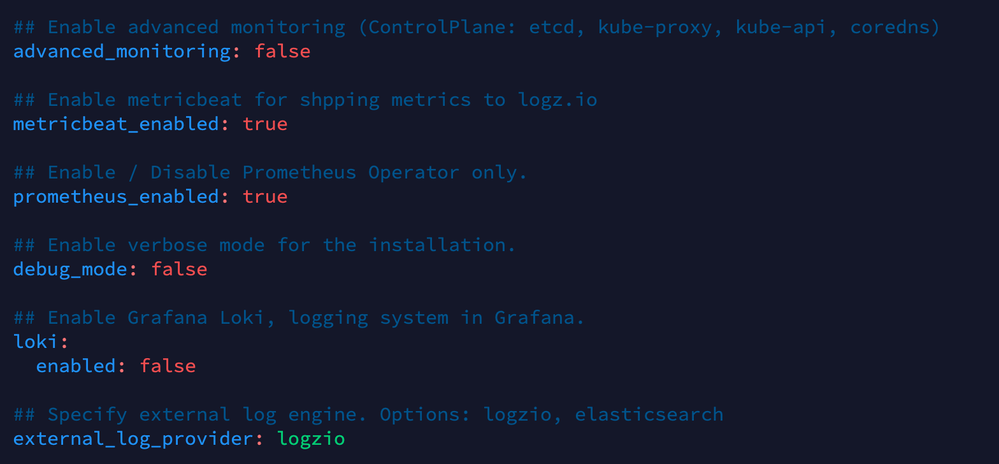
Task: Click the verbose mode comment line
Action: [265, 245]
